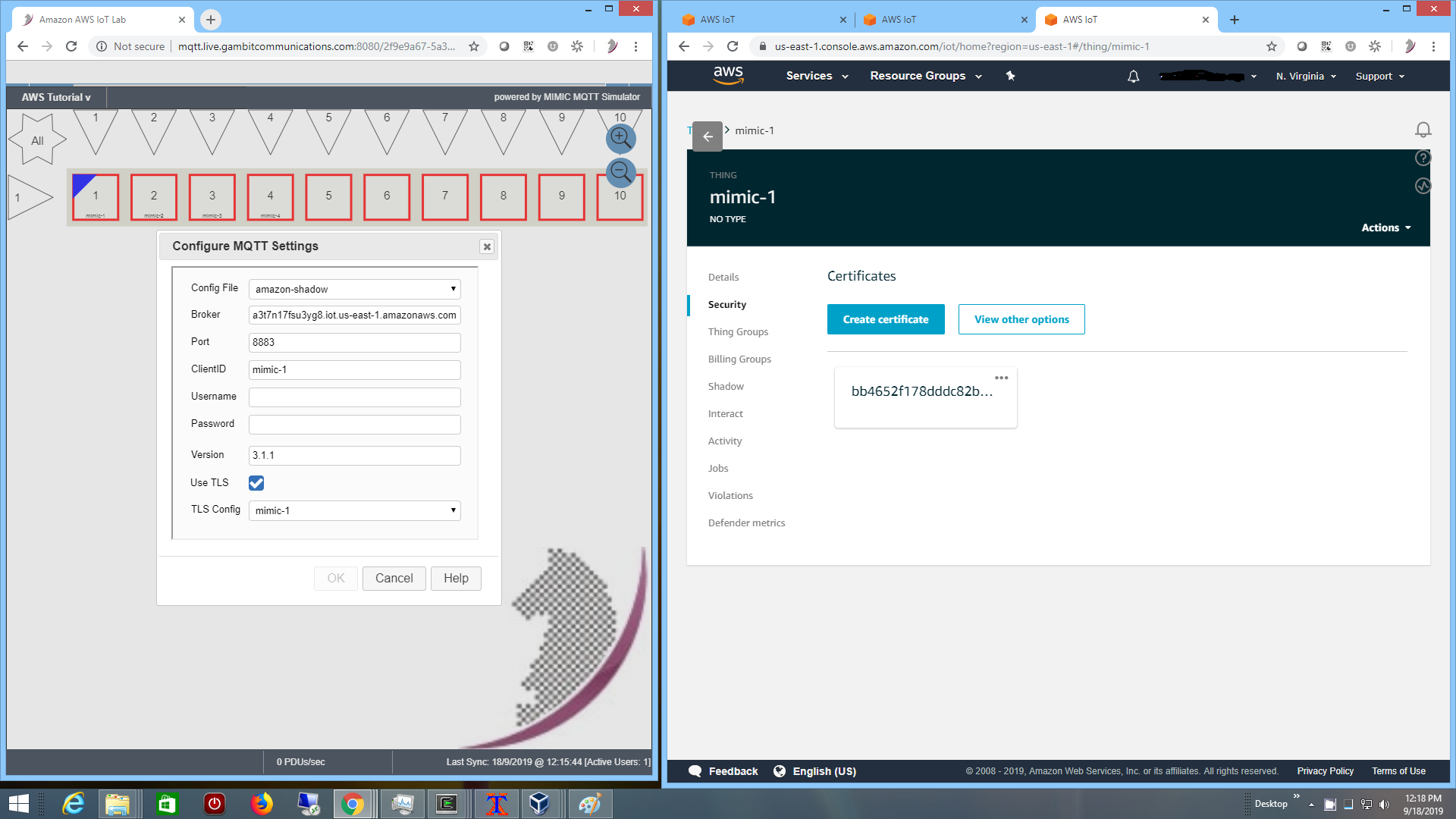Image resolution: width=1456 pixels, height=819 pixels.
Task: Open Firefox from the taskbar
Action: [x=262, y=803]
